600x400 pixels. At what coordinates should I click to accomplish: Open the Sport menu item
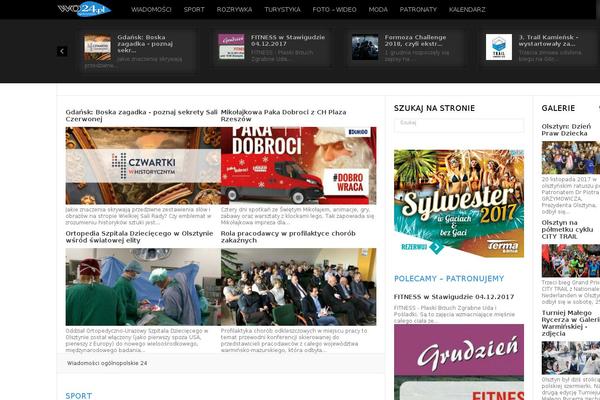pos(194,10)
